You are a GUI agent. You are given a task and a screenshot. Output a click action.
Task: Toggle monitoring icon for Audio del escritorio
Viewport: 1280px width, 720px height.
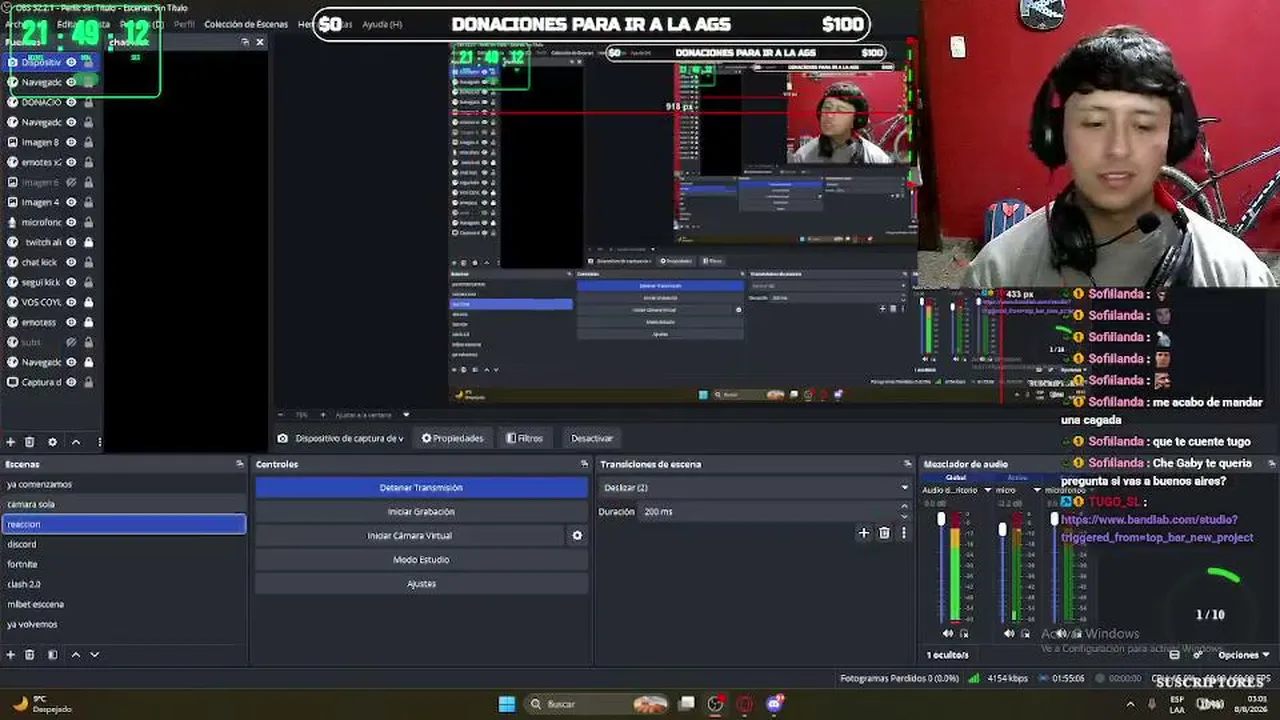point(964,633)
